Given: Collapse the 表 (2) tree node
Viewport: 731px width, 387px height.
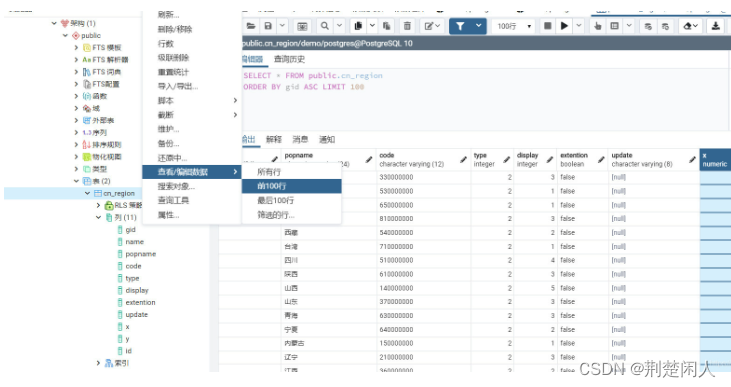Looking at the screenshot, I should [76, 181].
